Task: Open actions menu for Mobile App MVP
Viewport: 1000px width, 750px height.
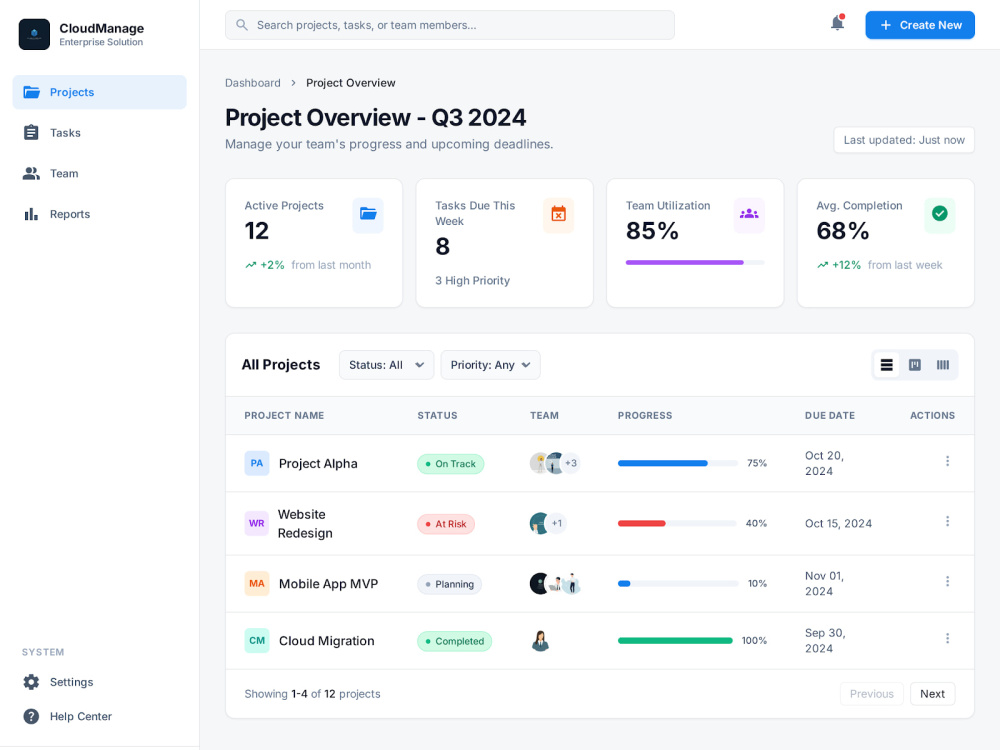Action: pyautogui.click(x=948, y=582)
